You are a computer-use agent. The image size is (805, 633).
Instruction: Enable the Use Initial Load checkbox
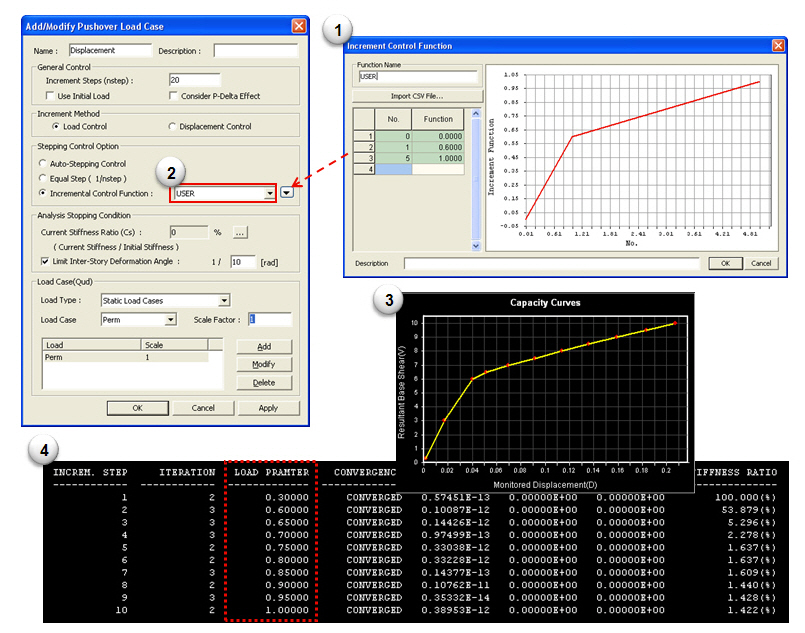click(51, 96)
